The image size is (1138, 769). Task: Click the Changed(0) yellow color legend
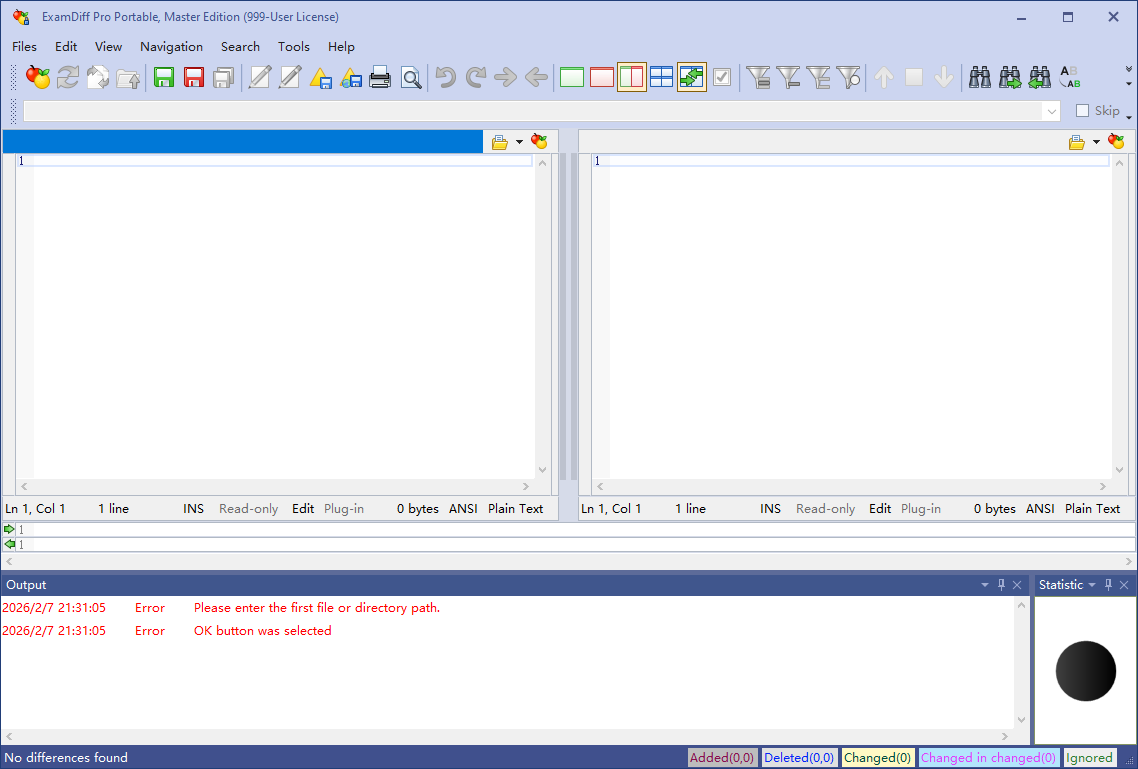click(x=877, y=758)
